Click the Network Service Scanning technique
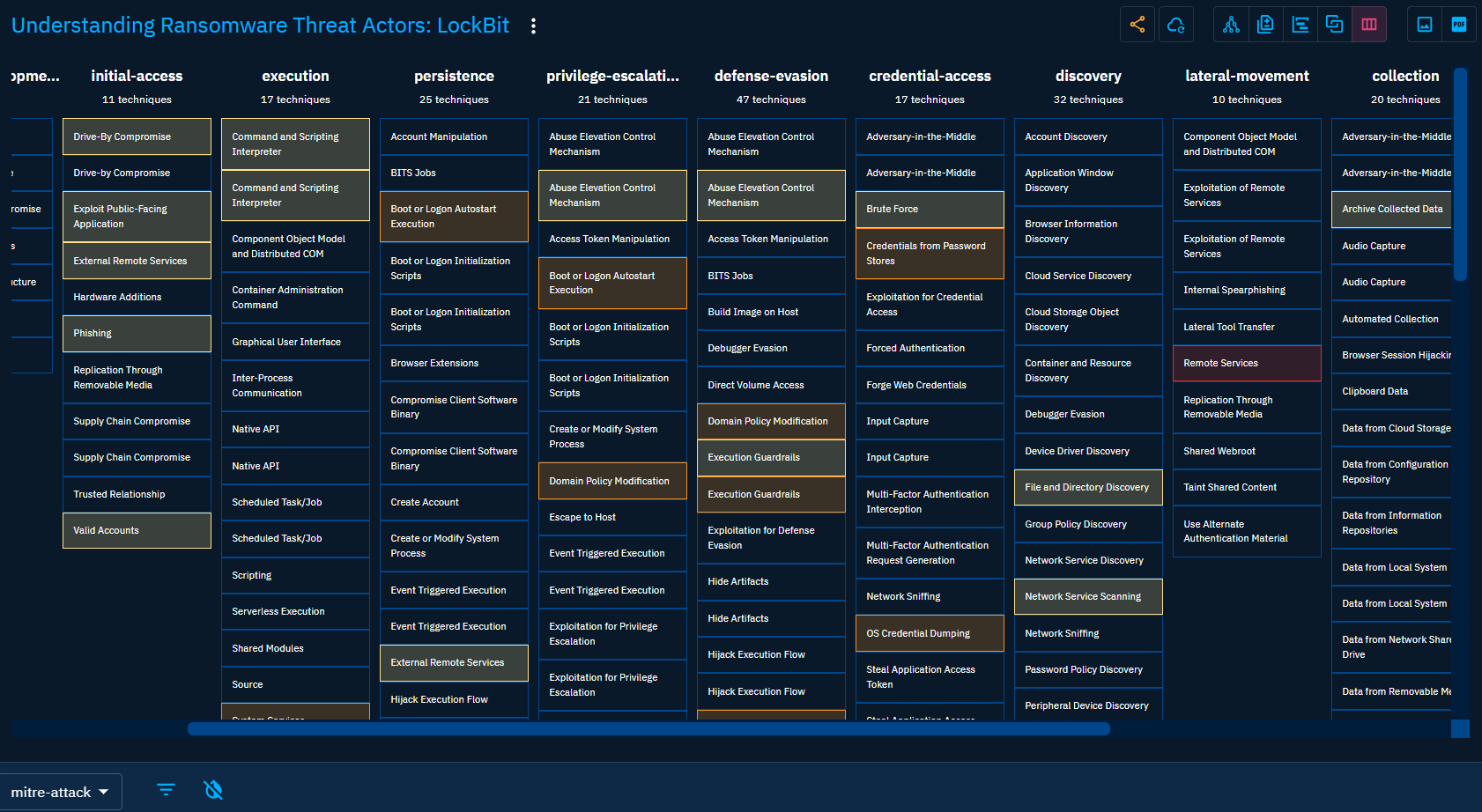This screenshot has height=812, width=1482. click(1087, 596)
